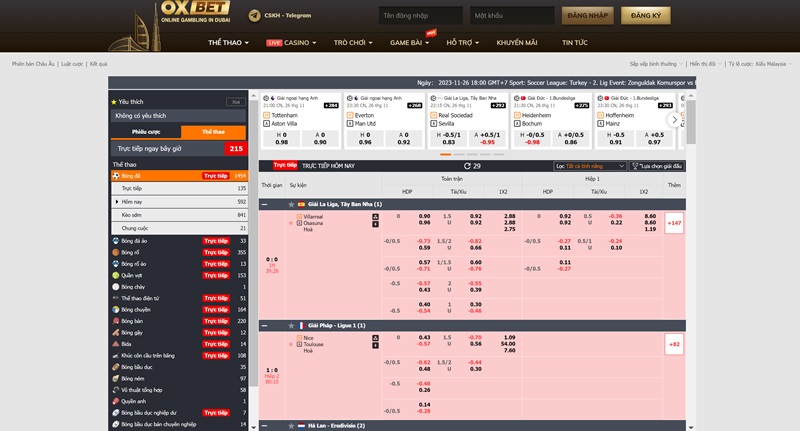
Task: Select the Chung cuộc row
Action: [x=179, y=229]
